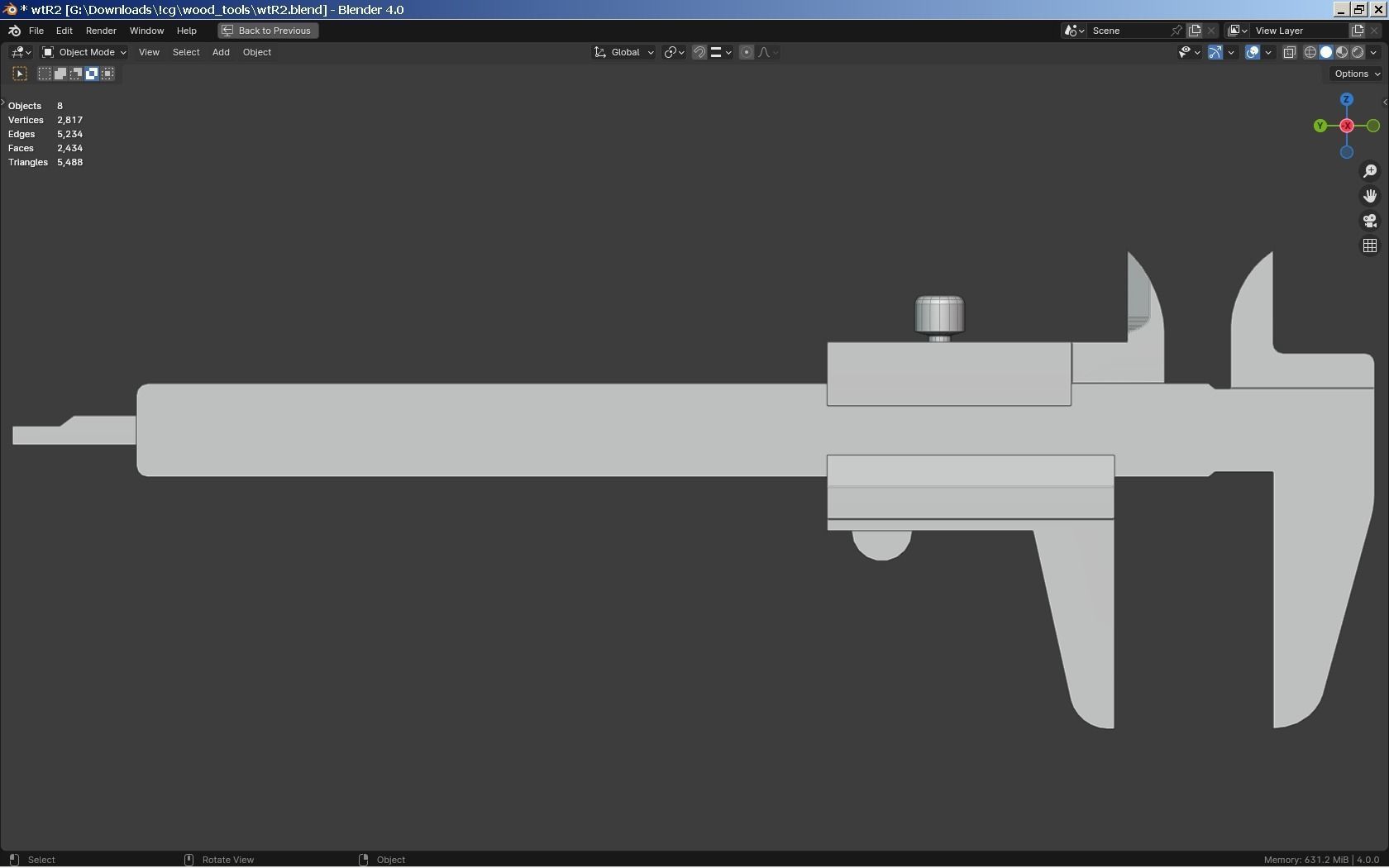Screen dimensions: 1389x868
Task: Click the Add View Layer icon
Action: click(1358, 31)
